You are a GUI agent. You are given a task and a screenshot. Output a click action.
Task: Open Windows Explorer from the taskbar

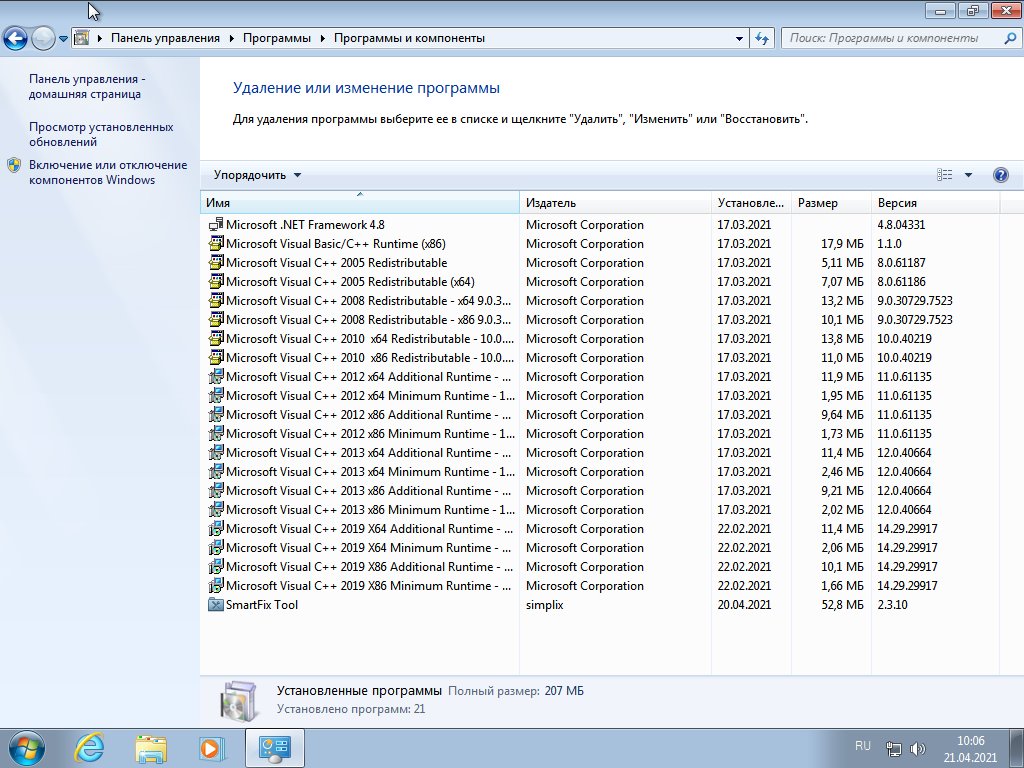tap(151, 746)
